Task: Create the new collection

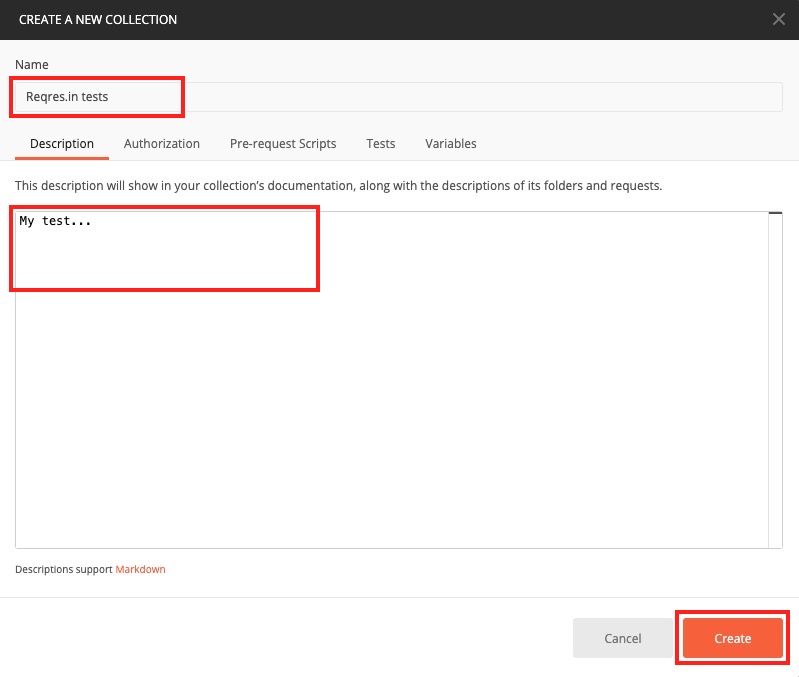Action: pos(732,638)
